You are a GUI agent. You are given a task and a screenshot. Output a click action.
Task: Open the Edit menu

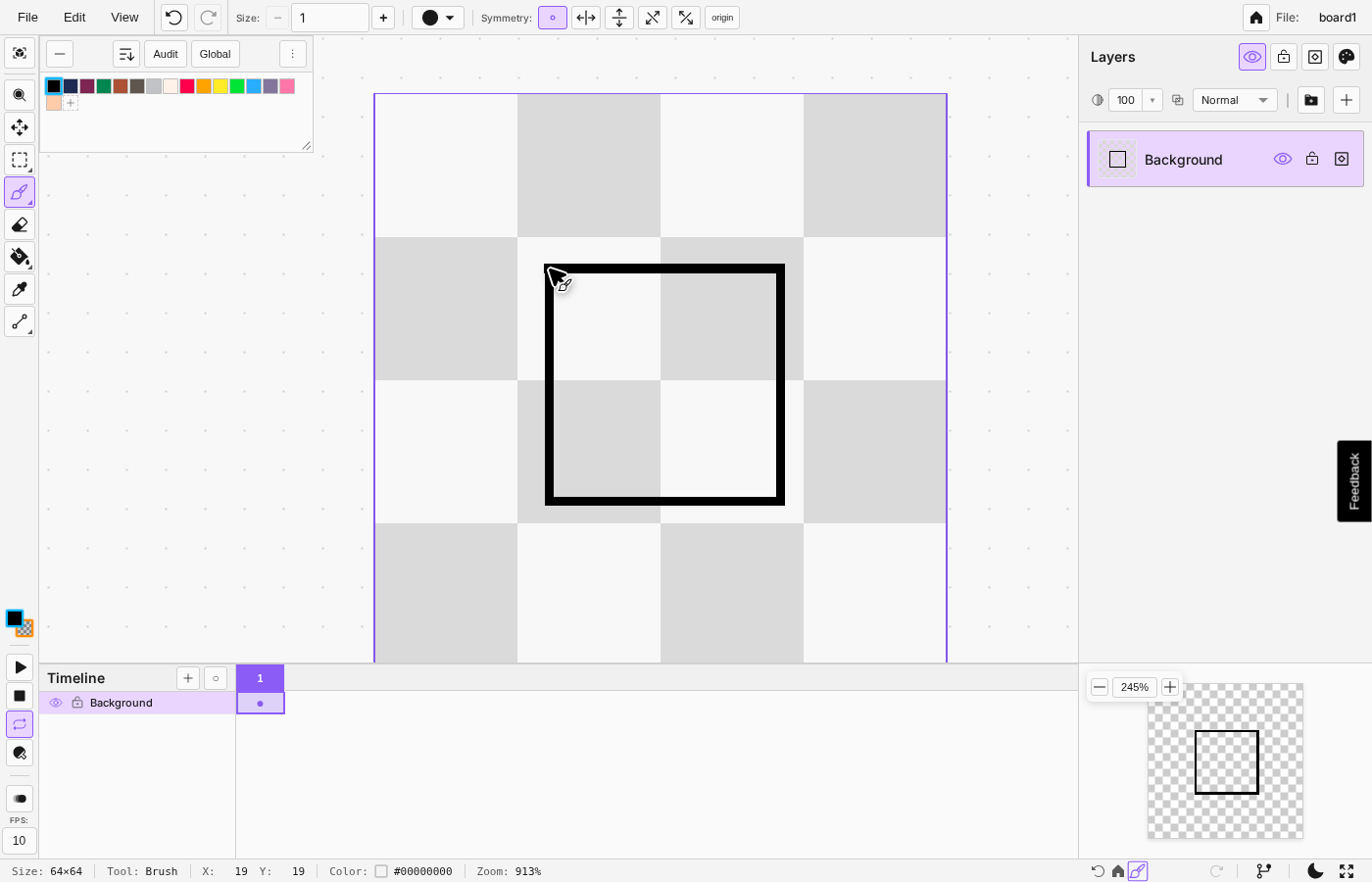[x=74, y=18]
